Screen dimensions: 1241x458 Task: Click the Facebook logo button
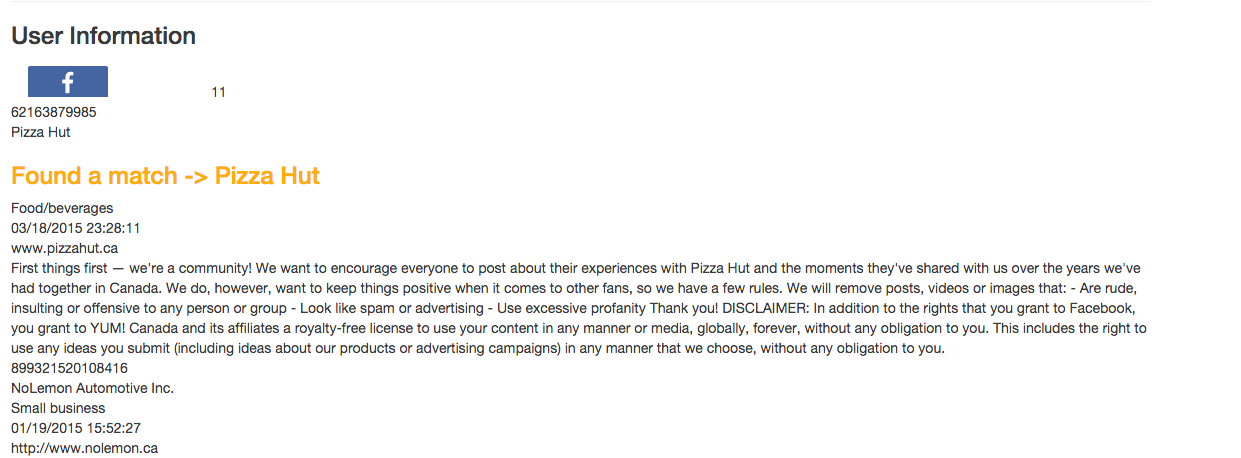click(x=68, y=82)
